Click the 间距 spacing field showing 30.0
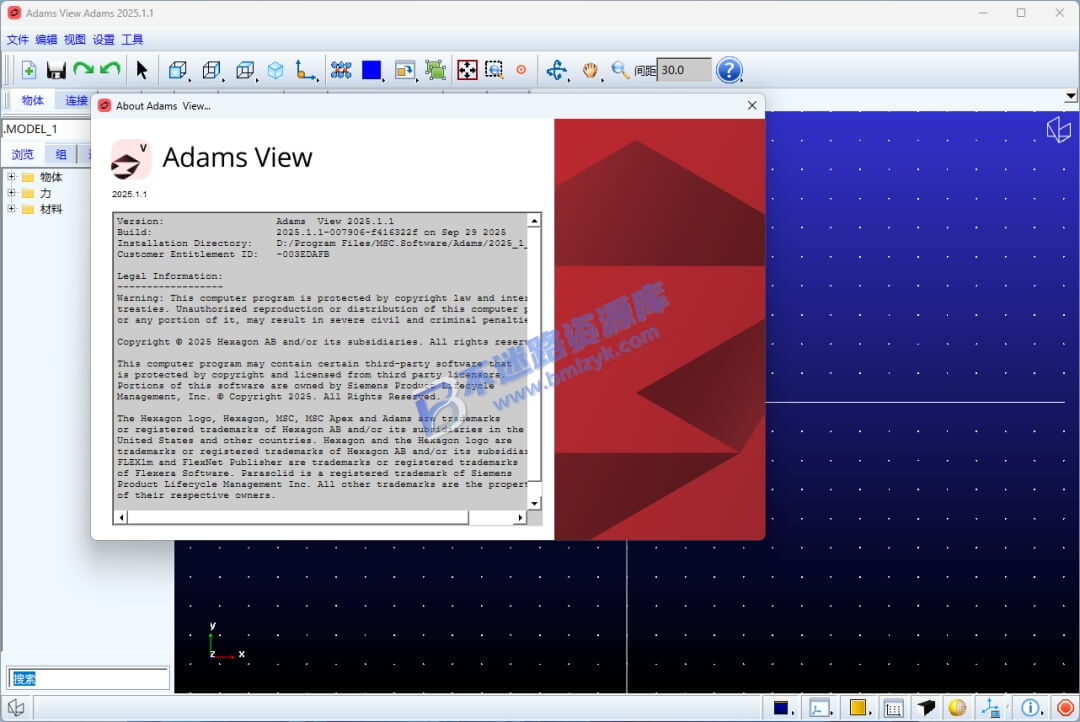The width and height of the screenshot is (1080, 722). click(x=684, y=70)
